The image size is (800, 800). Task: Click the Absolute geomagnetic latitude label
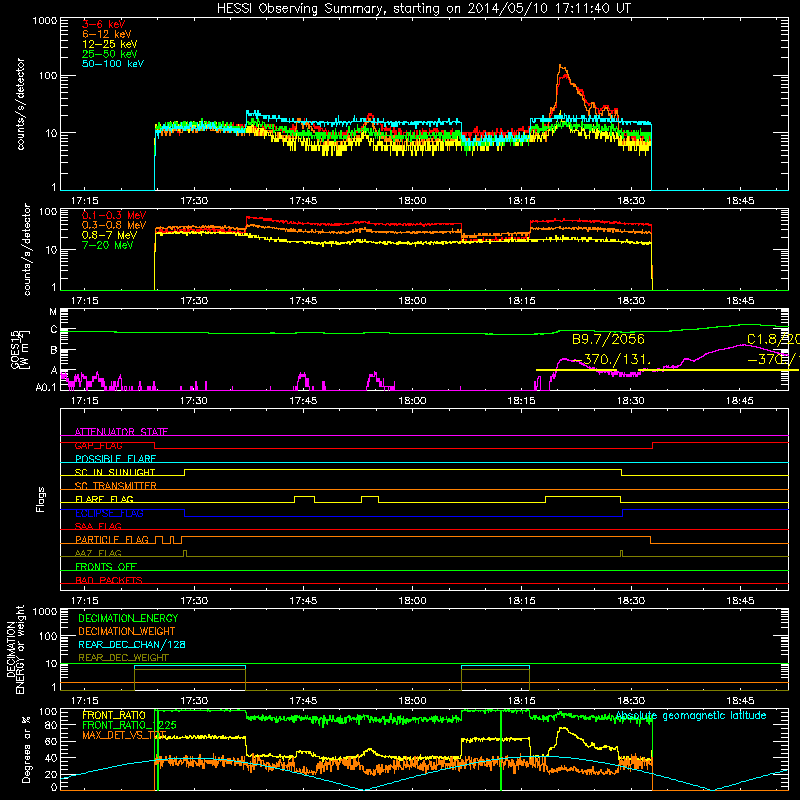[691, 716]
